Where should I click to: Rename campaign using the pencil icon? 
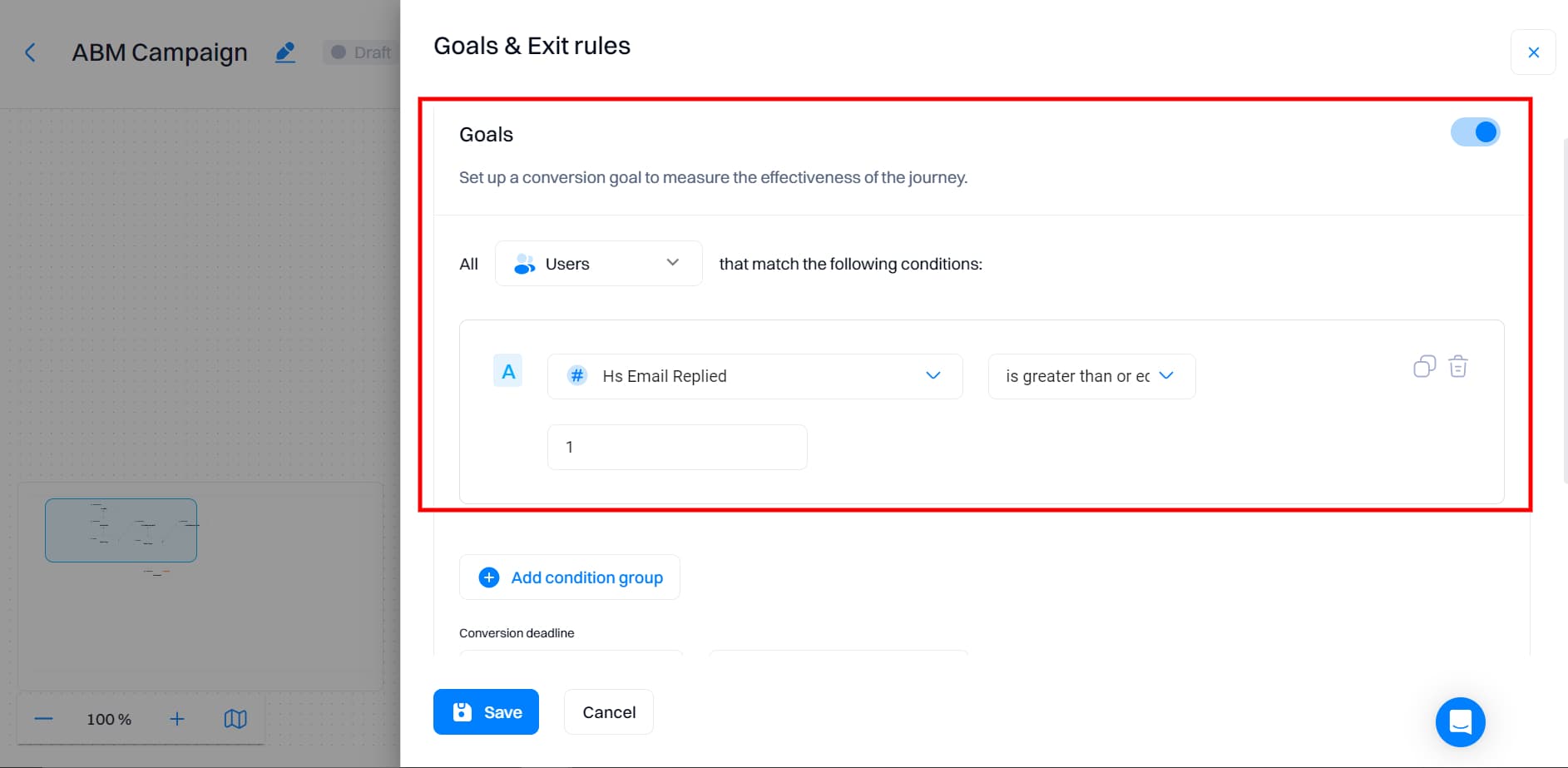coord(285,52)
